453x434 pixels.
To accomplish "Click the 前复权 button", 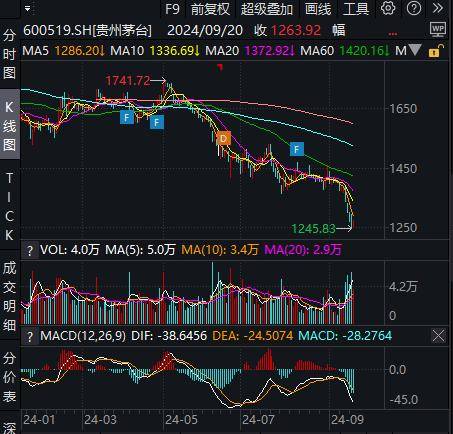I will pos(210,9).
